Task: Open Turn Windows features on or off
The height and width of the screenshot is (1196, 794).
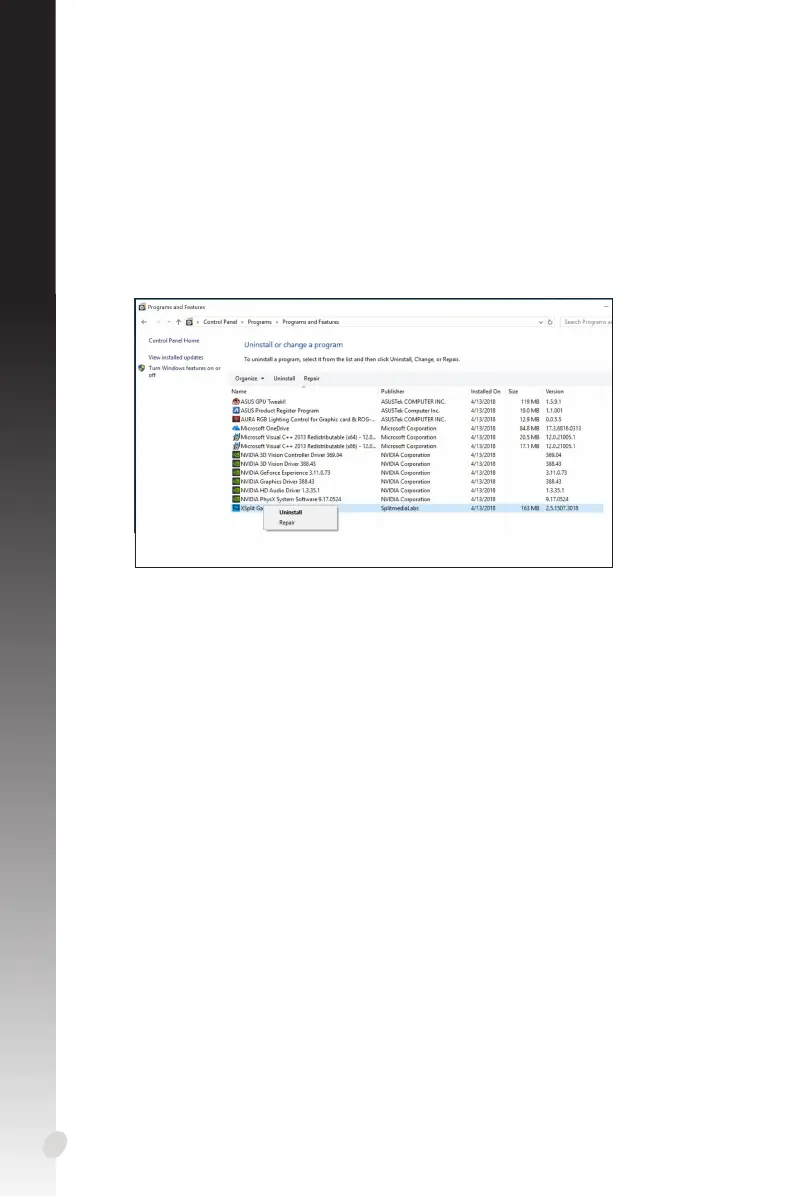Action: tap(185, 371)
